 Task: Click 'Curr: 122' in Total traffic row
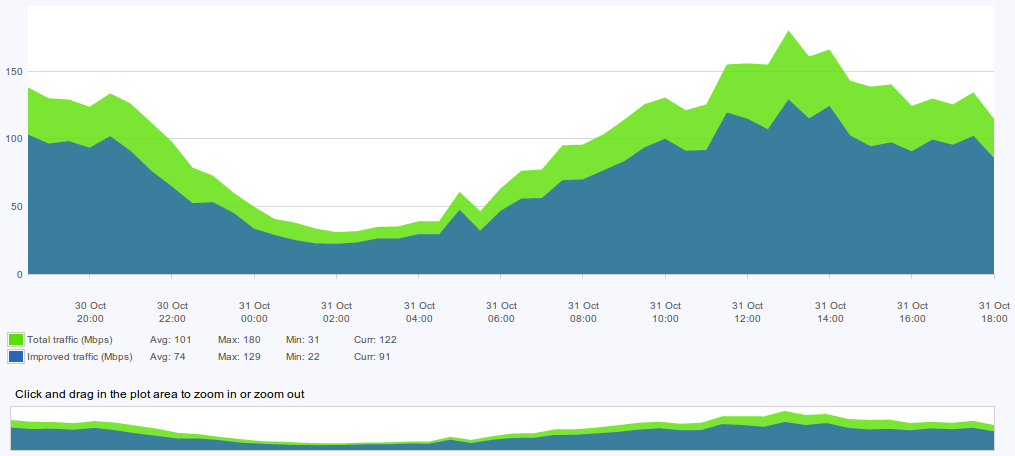[375, 339]
